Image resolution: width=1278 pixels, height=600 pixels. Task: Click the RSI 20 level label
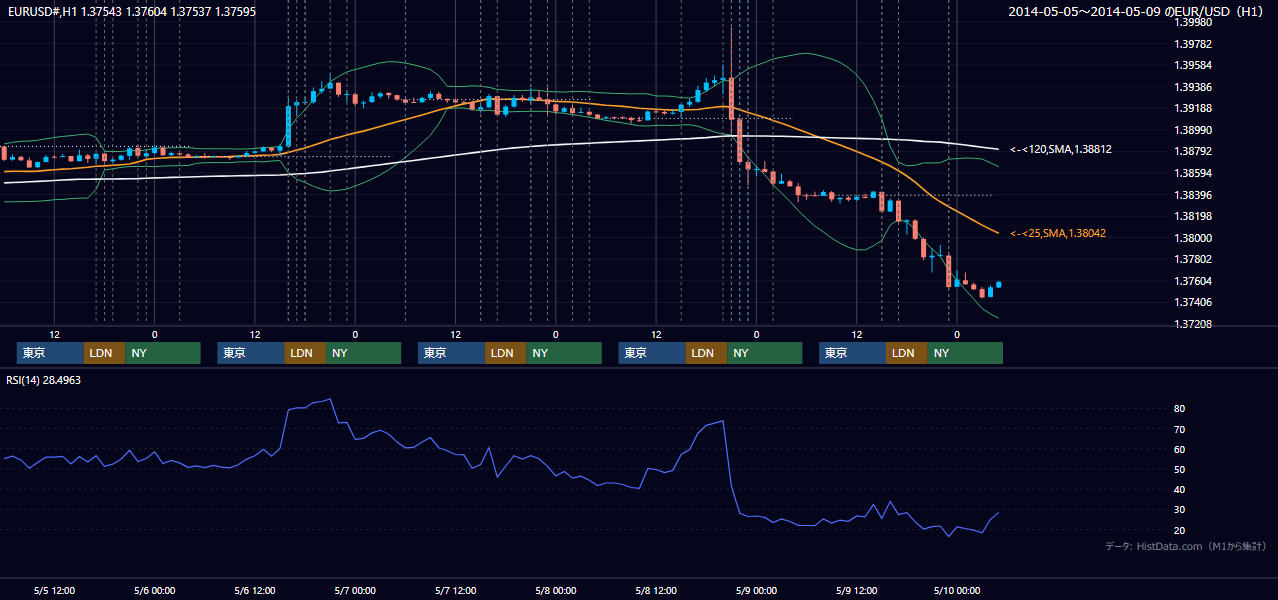1180,529
